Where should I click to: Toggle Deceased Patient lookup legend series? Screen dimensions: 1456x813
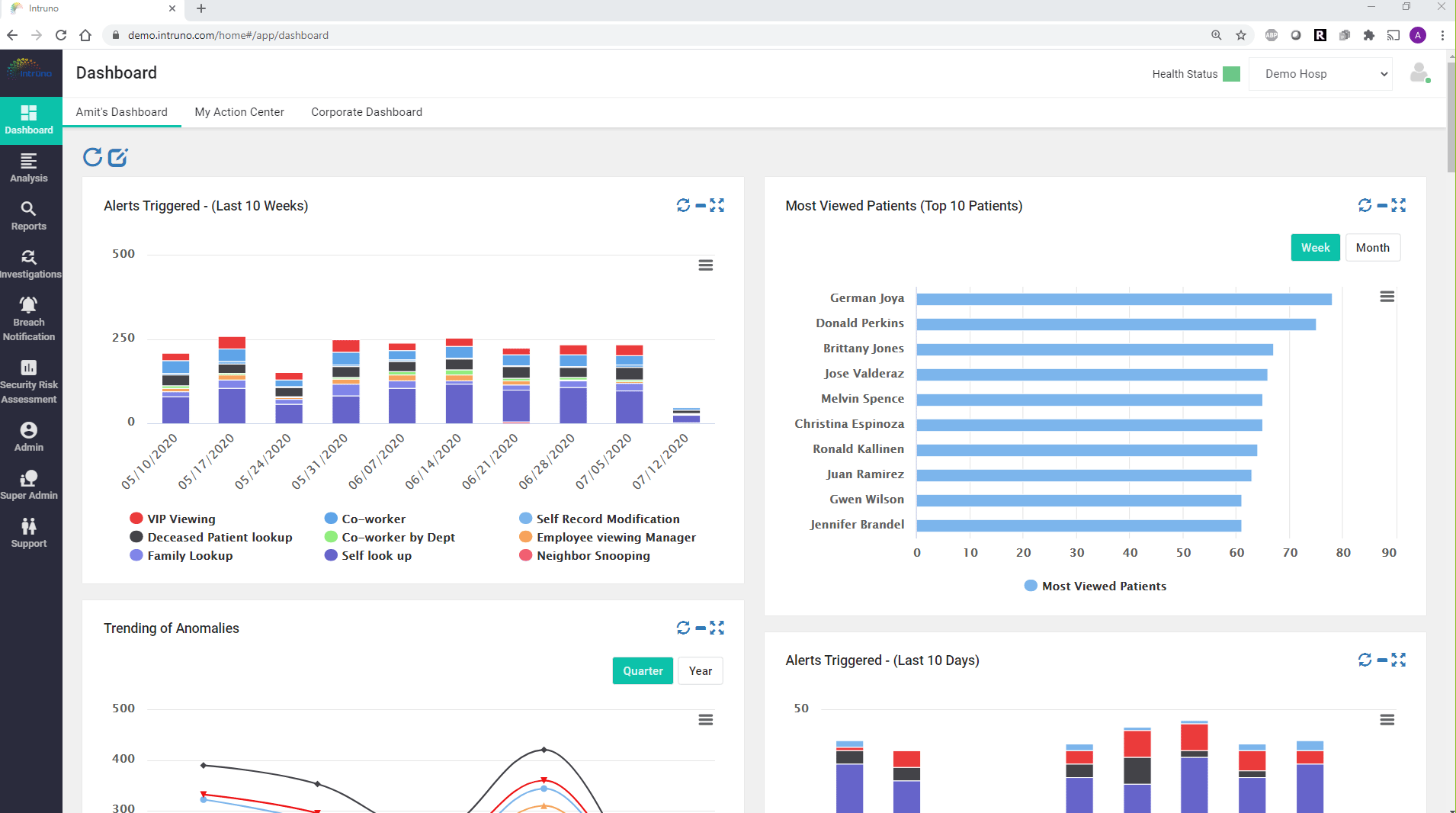tap(211, 537)
